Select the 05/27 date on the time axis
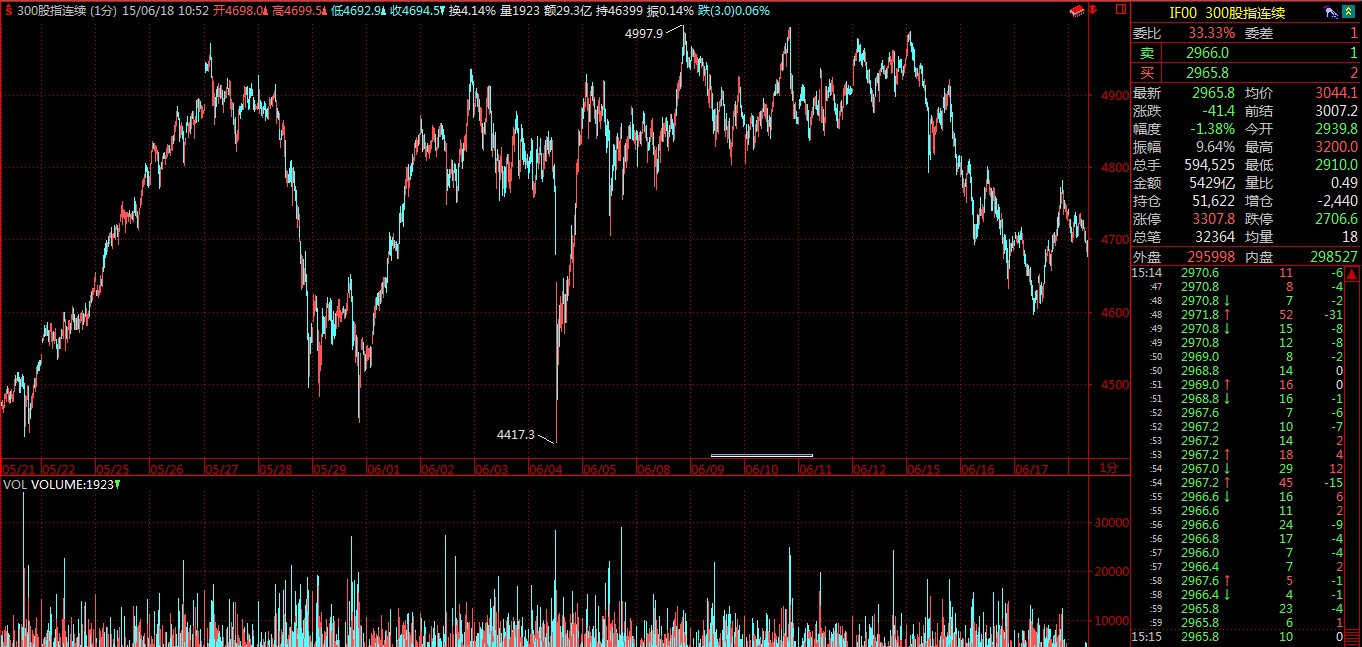Viewport: 1362px width, 647px height. [220, 468]
